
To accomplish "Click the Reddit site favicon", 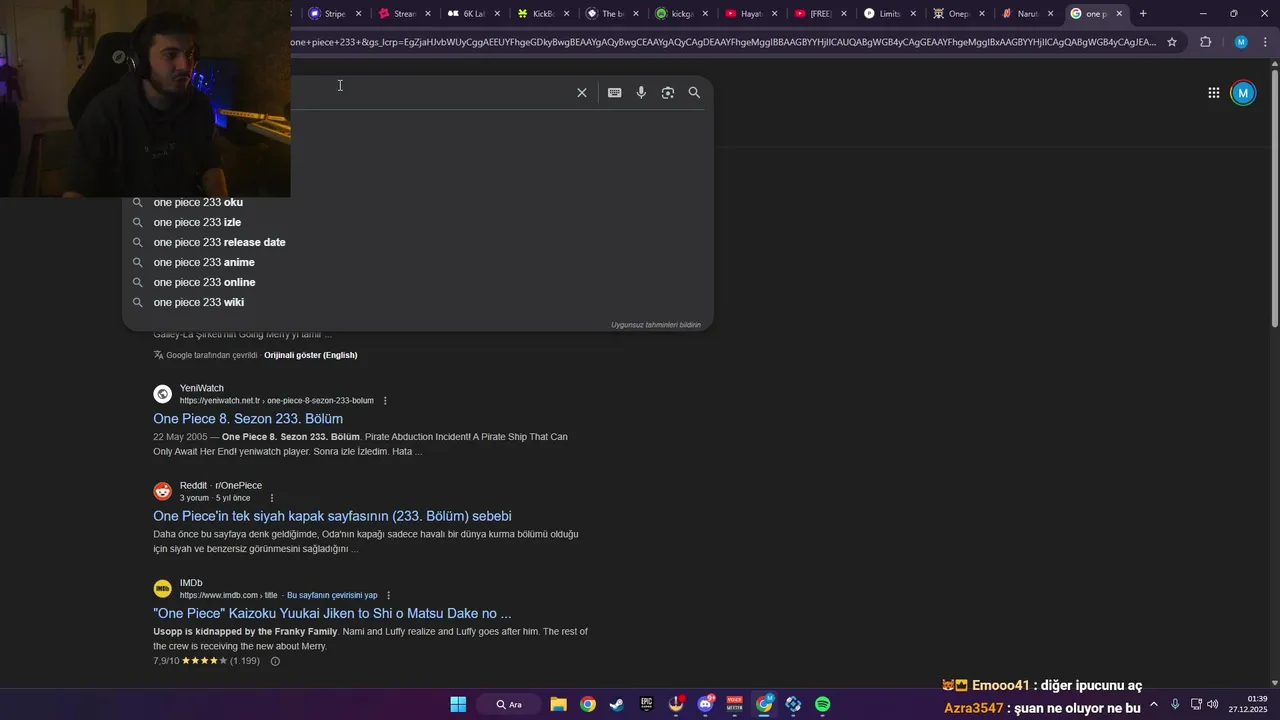I will (162, 491).
